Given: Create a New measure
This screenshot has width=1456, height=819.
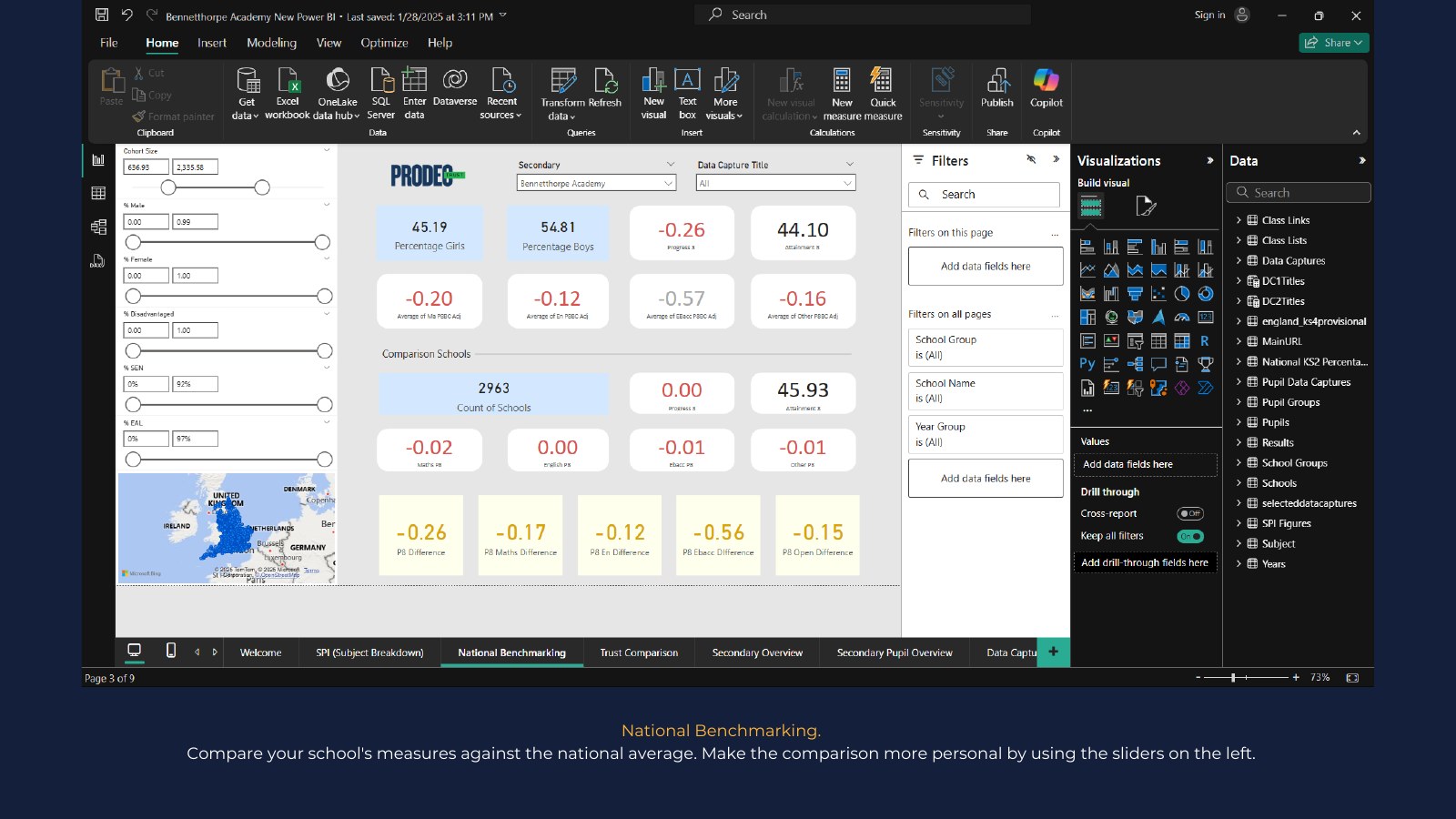Looking at the screenshot, I should pos(842,94).
